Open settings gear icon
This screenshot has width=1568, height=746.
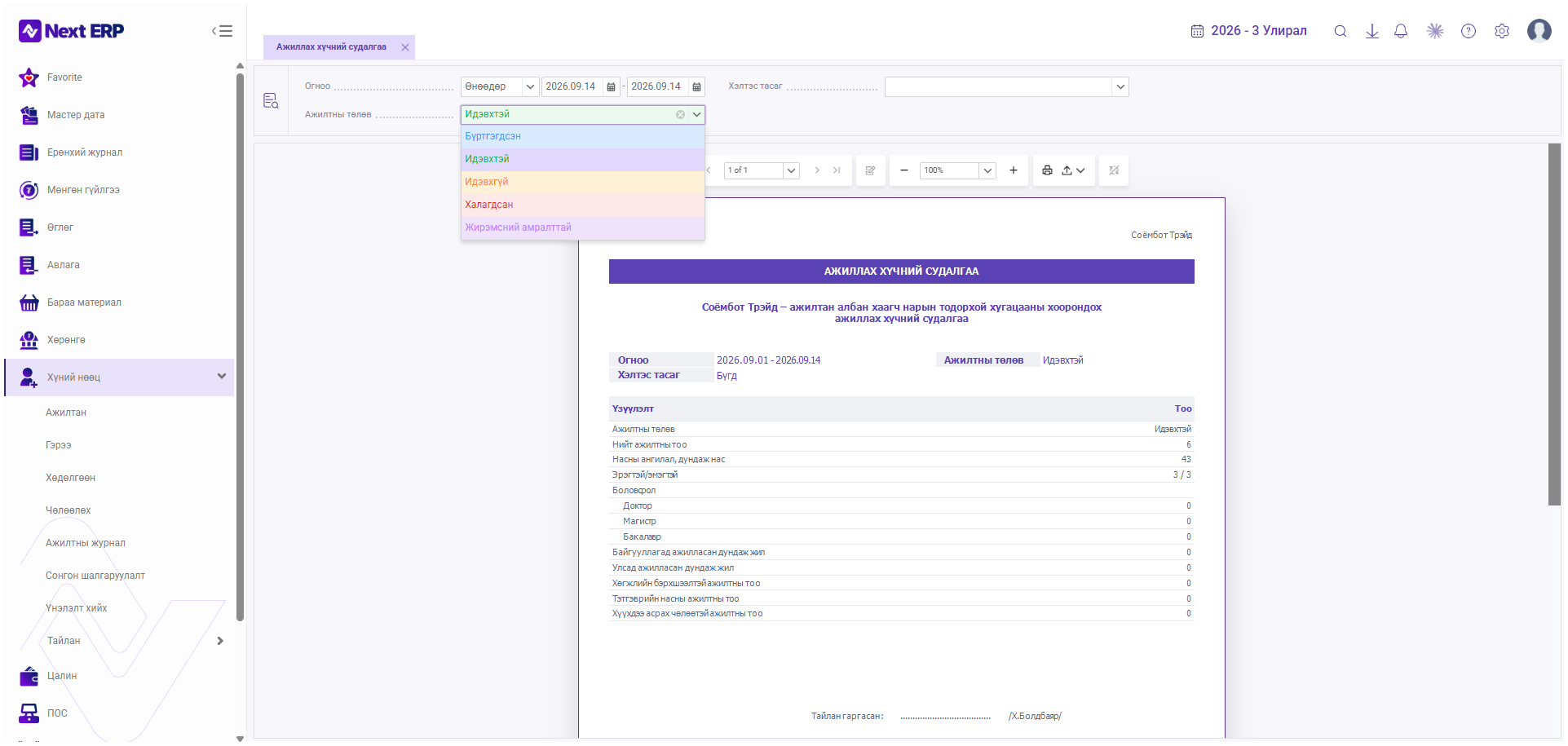[x=1502, y=31]
